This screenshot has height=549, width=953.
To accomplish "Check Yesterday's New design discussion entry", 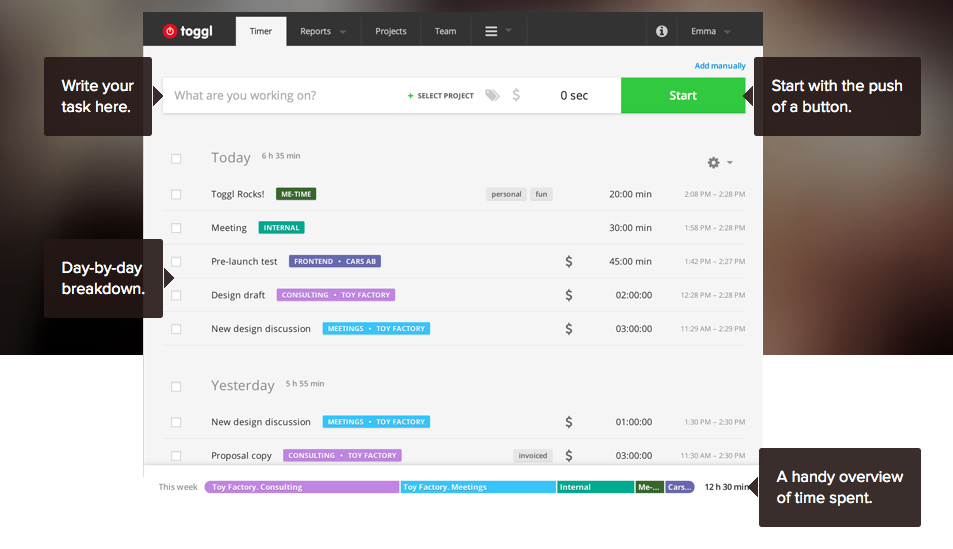I will (x=176, y=422).
